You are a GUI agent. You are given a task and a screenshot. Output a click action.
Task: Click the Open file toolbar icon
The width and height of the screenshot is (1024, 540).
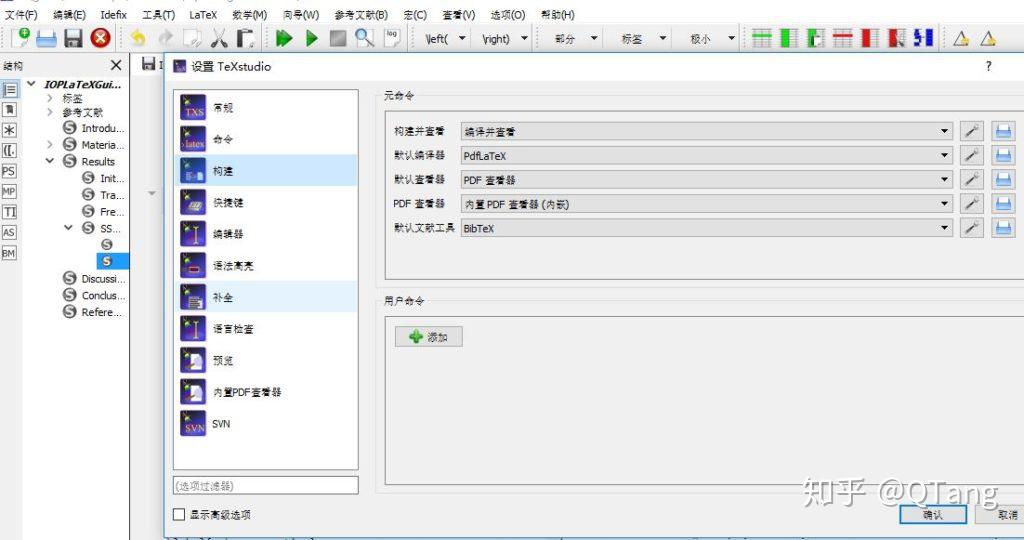pos(46,39)
